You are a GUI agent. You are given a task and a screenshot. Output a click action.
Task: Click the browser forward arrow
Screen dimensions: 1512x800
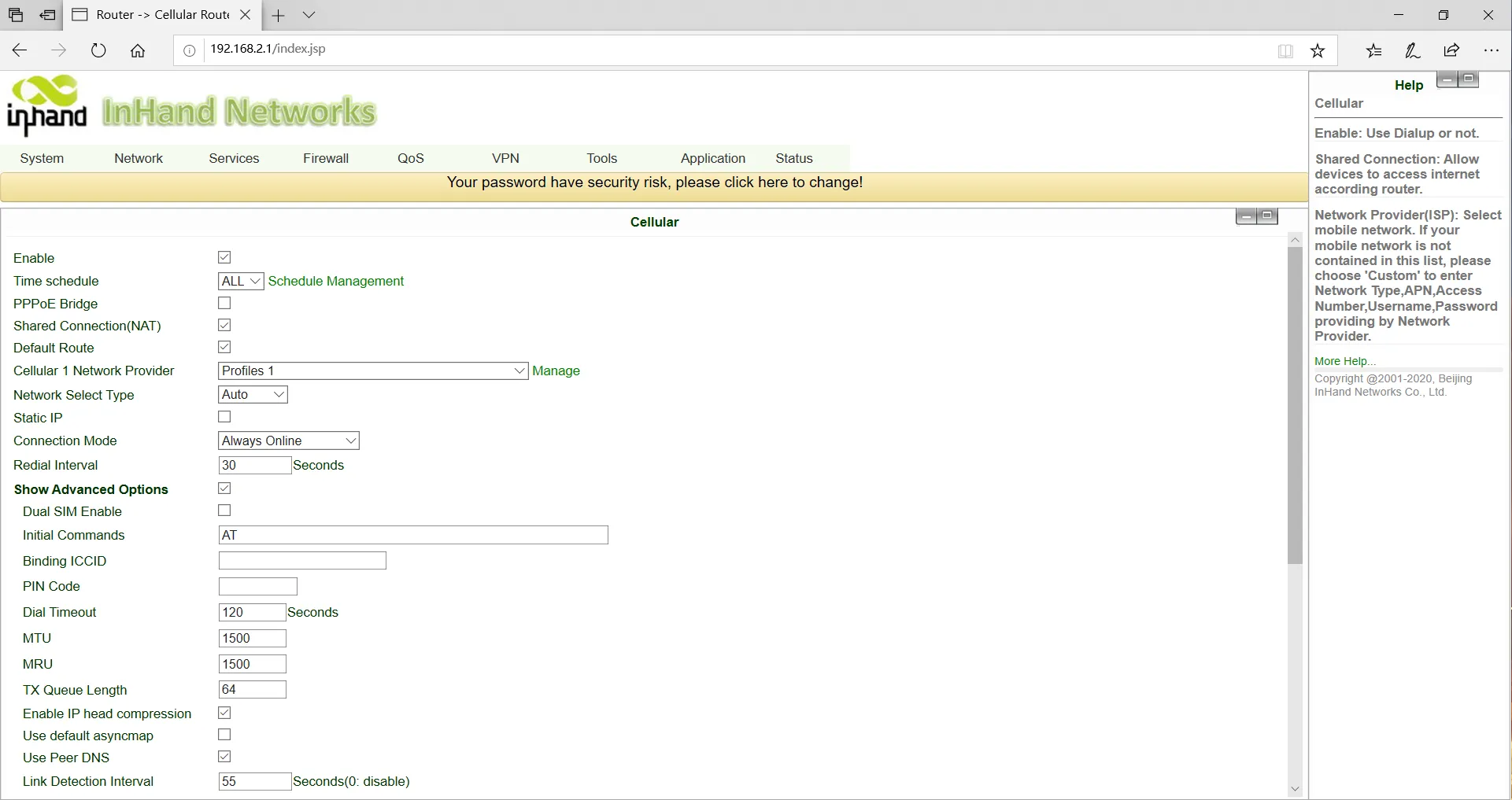pyautogui.click(x=59, y=50)
